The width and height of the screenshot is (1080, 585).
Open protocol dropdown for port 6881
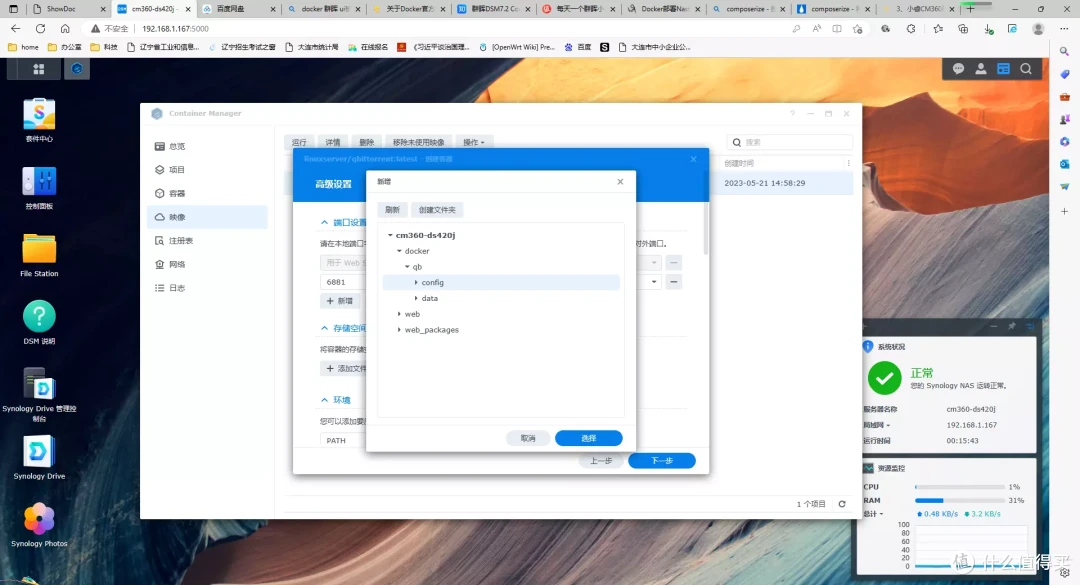tap(654, 282)
